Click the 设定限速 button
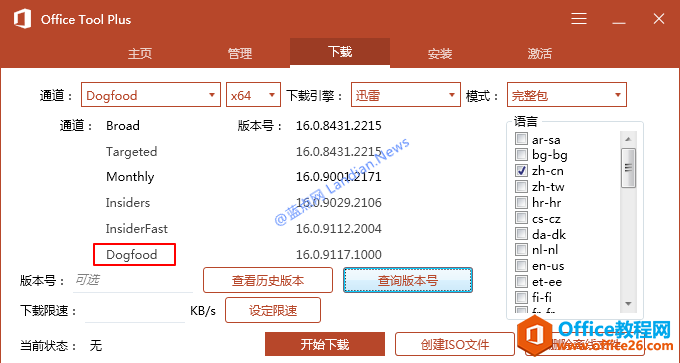This screenshot has width=680, height=363. point(273,310)
